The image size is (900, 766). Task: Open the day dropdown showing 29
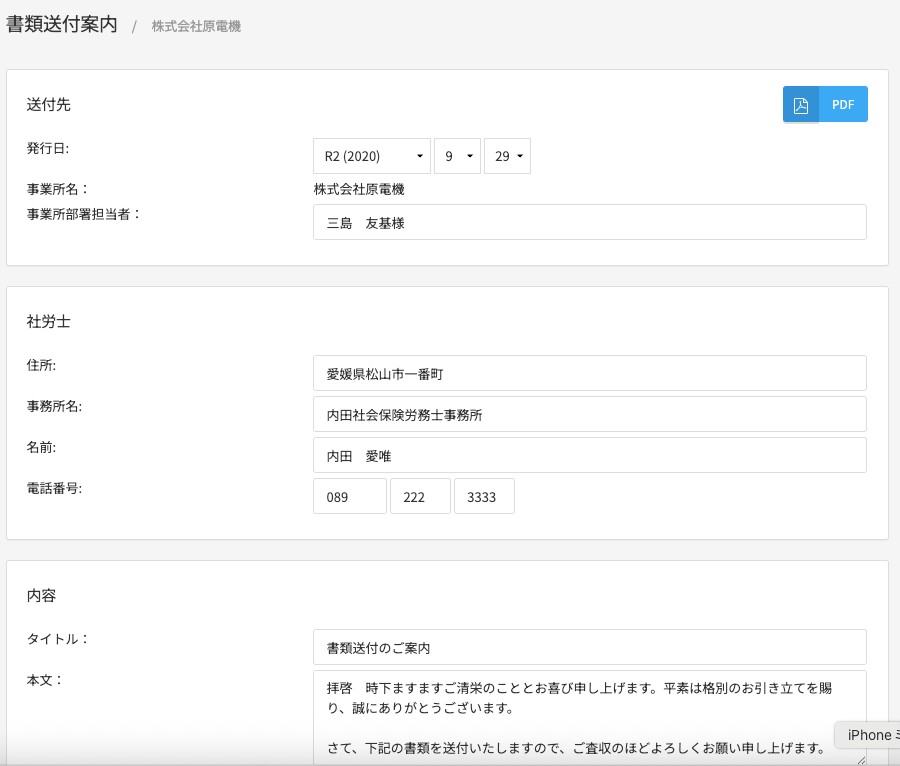pos(507,156)
